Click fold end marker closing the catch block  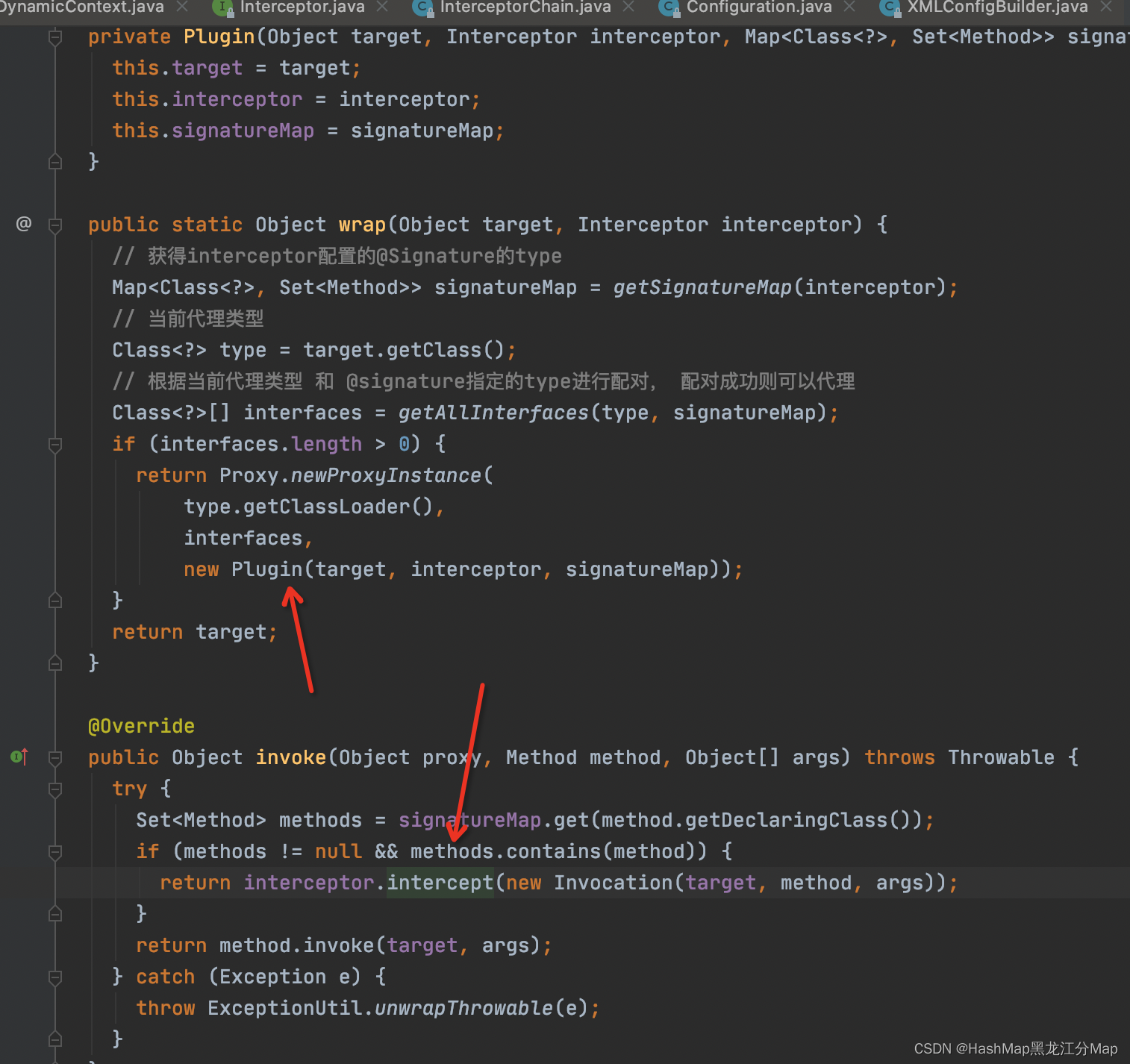pos(55,1039)
